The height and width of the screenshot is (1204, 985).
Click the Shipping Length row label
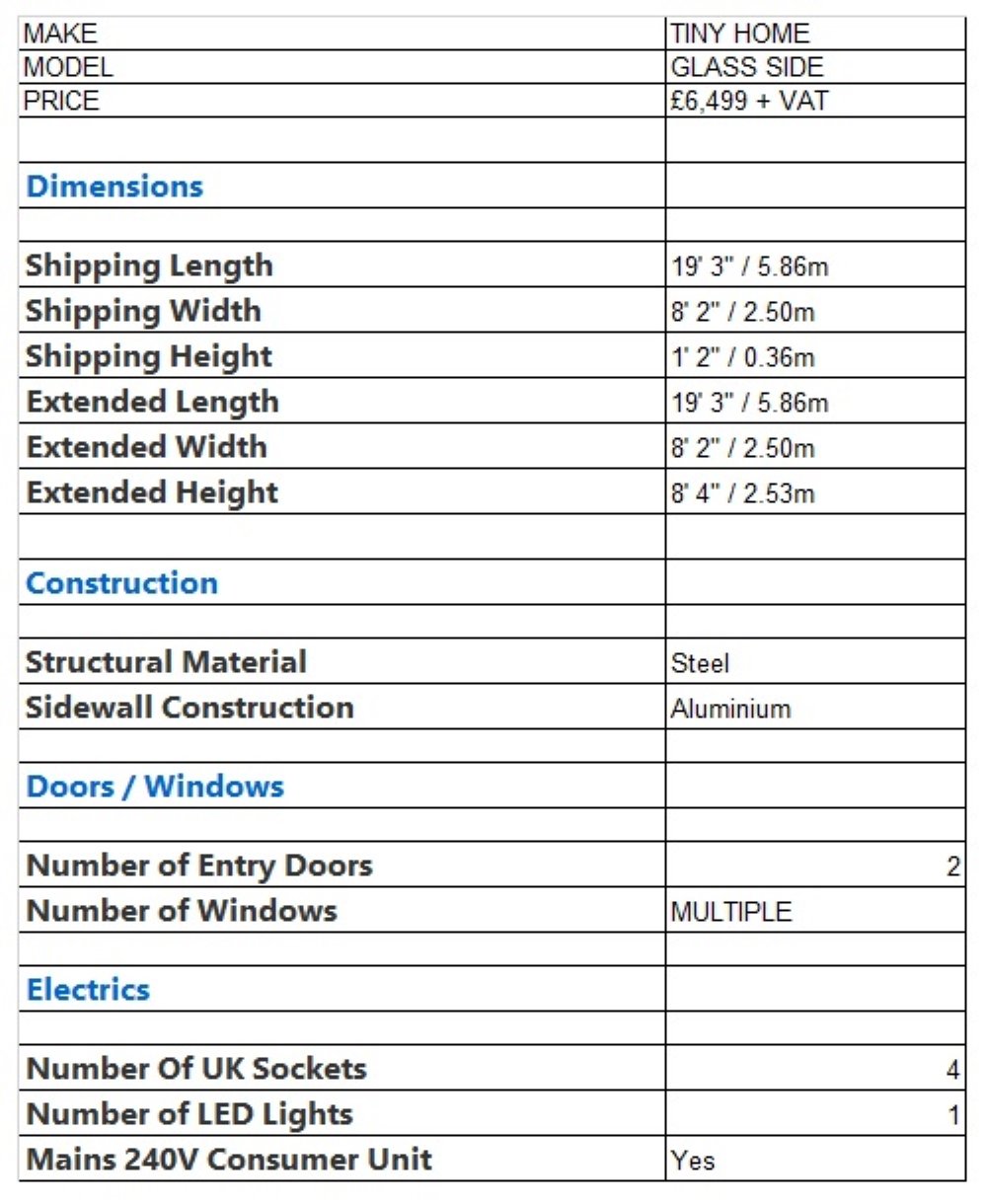pyautogui.click(x=149, y=265)
